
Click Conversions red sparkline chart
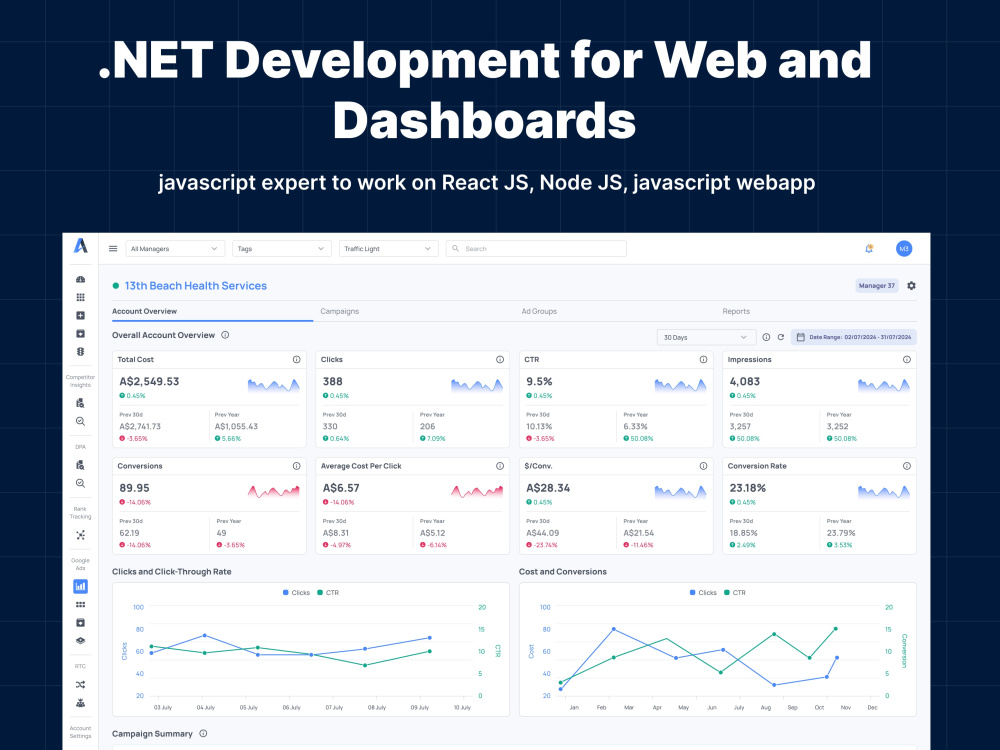[274, 491]
